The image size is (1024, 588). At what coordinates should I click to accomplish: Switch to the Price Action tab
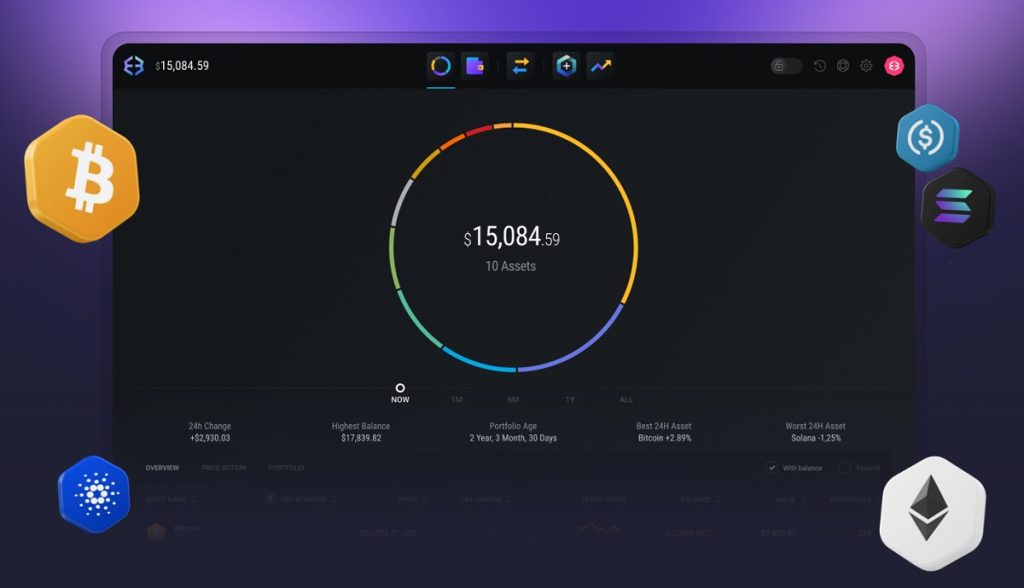[222, 467]
